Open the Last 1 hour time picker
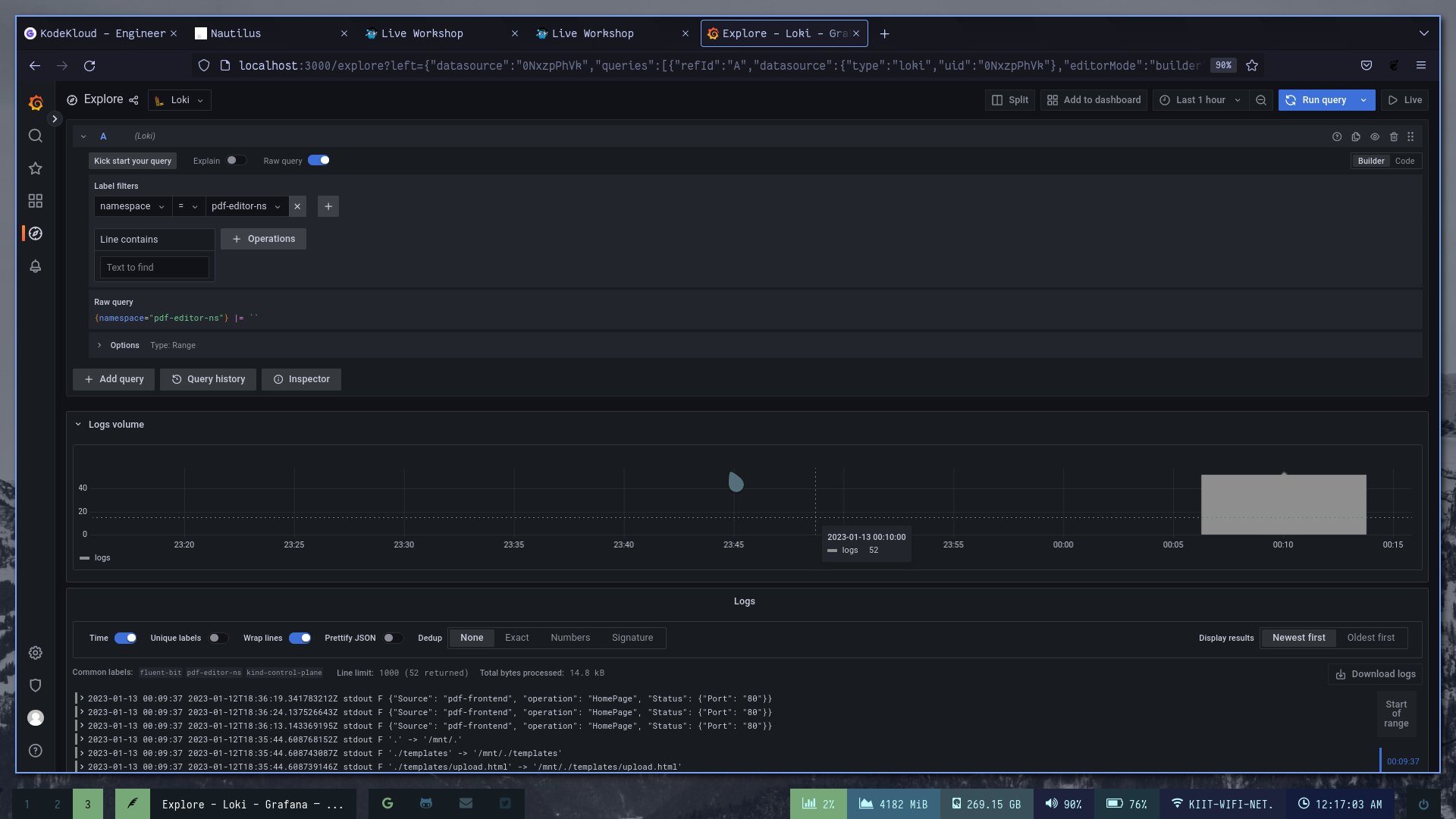Viewport: 1456px width, 819px height. pyautogui.click(x=1200, y=100)
